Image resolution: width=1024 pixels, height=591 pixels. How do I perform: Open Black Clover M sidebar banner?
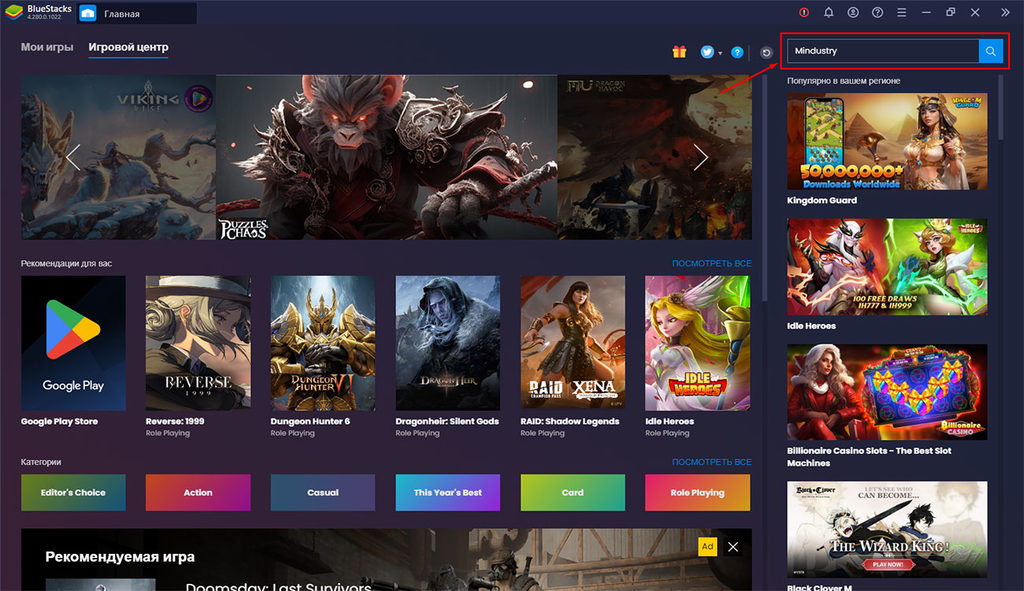click(887, 529)
